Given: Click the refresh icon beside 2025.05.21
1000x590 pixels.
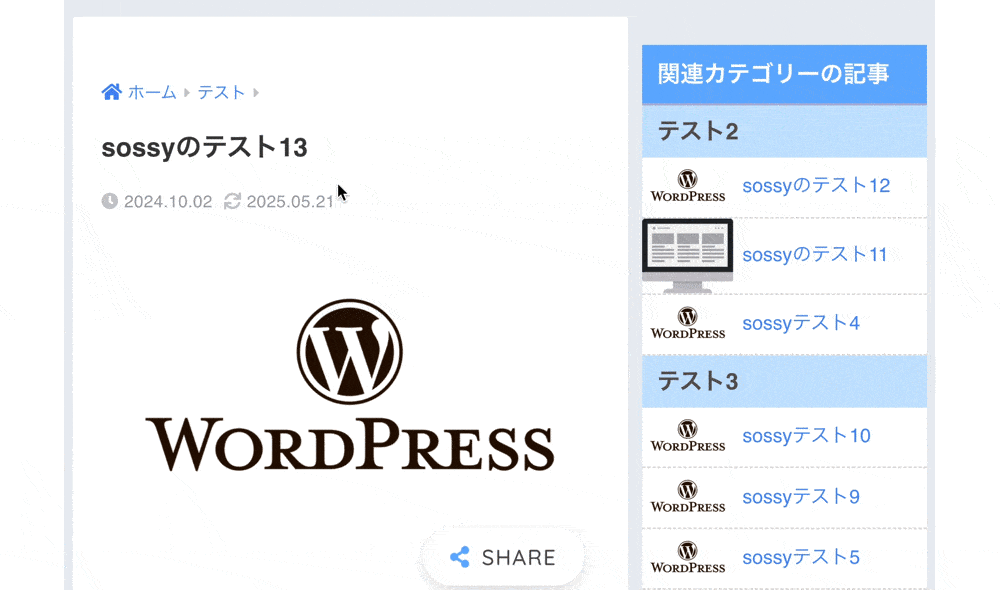Looking at the screenshot, I should [232, 201].
